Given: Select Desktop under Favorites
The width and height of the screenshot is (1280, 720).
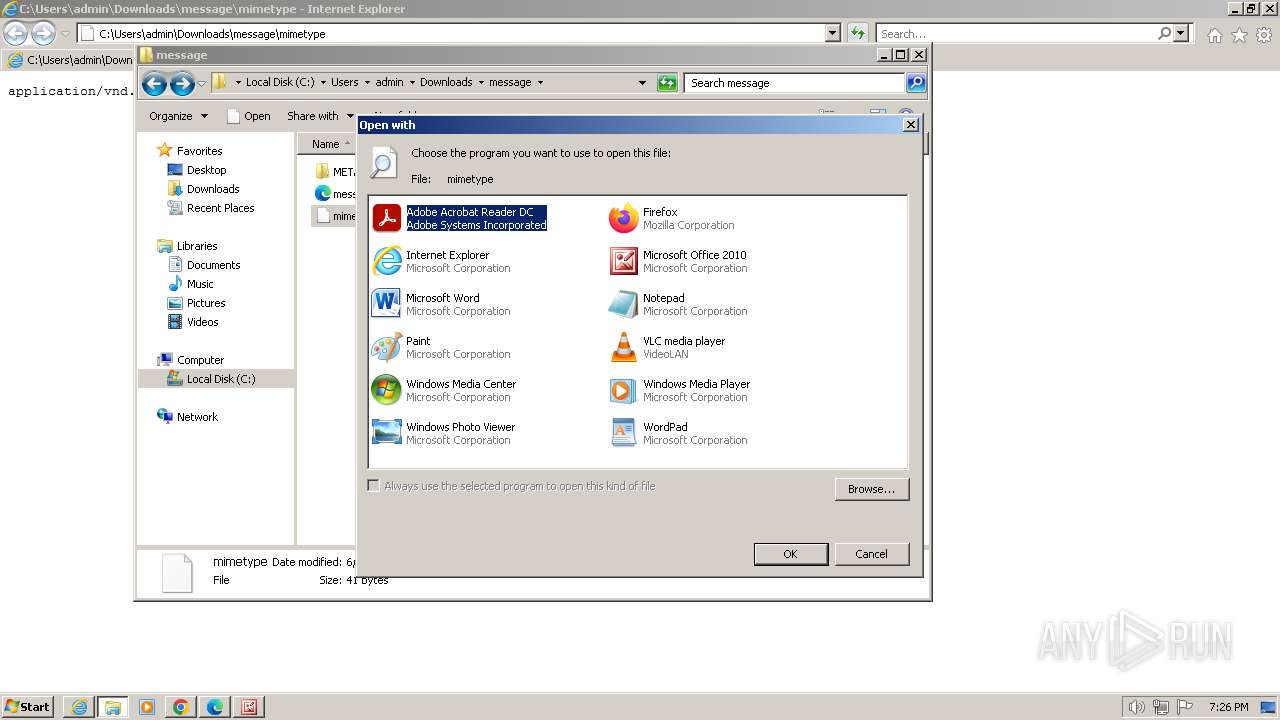Looking at the screenshot, I should 206,170.
